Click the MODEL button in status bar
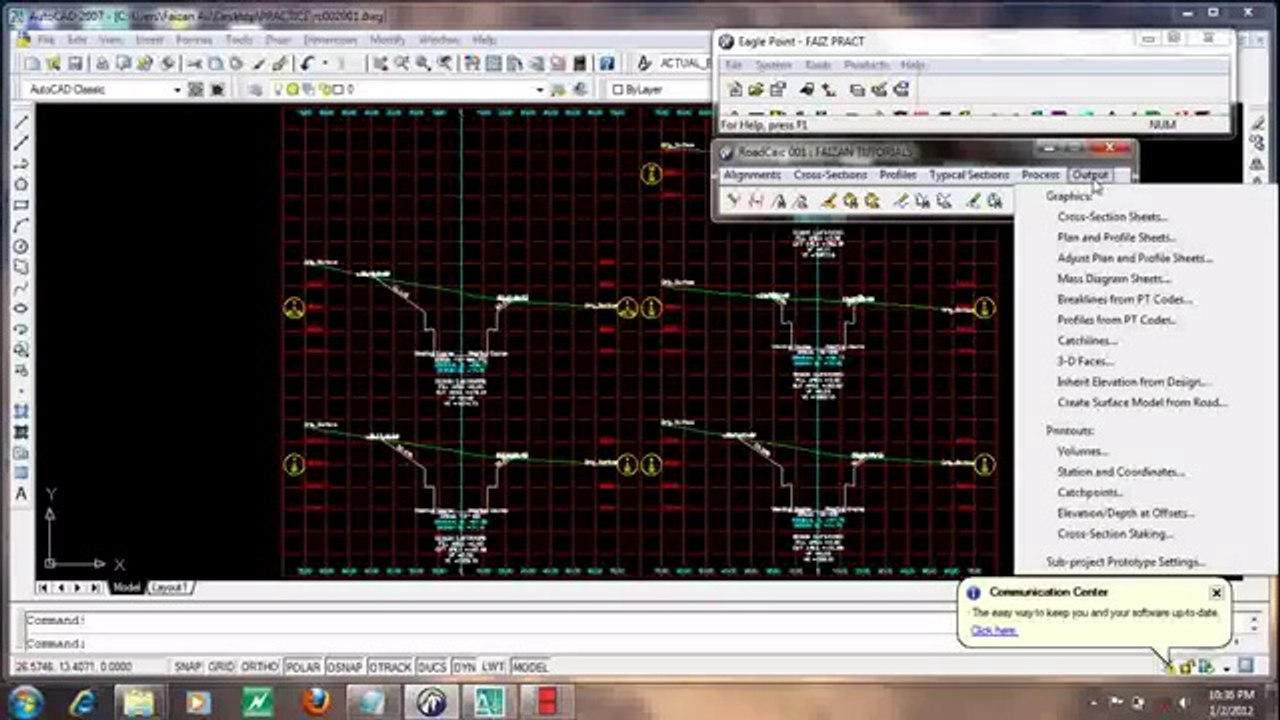The height and width of the screenshot is (720, 1280). point(530,667)
